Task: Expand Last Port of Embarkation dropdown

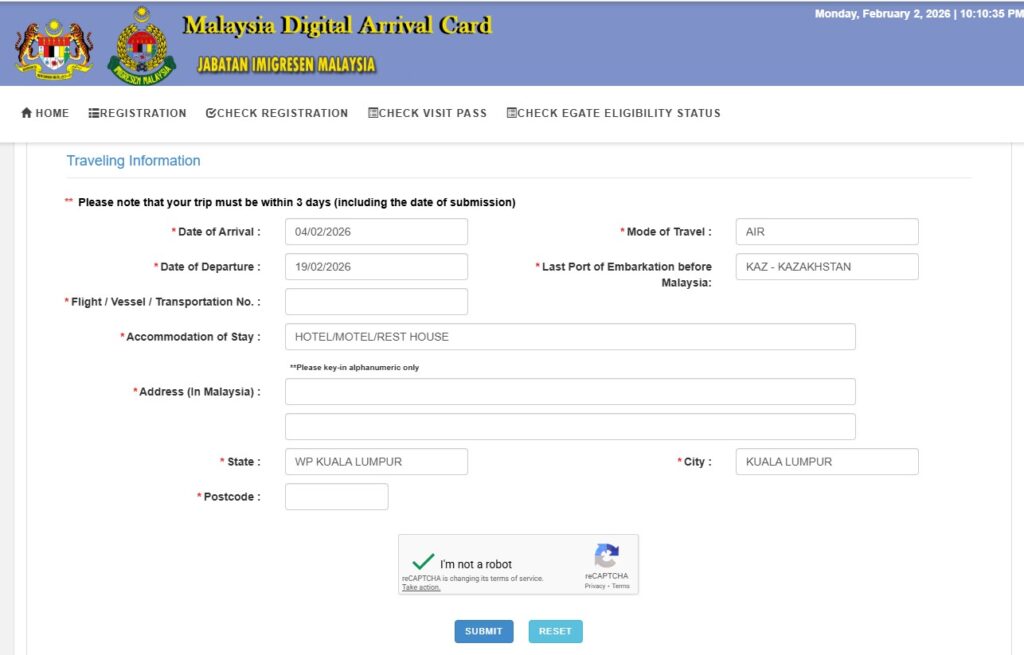Action: 826,267
